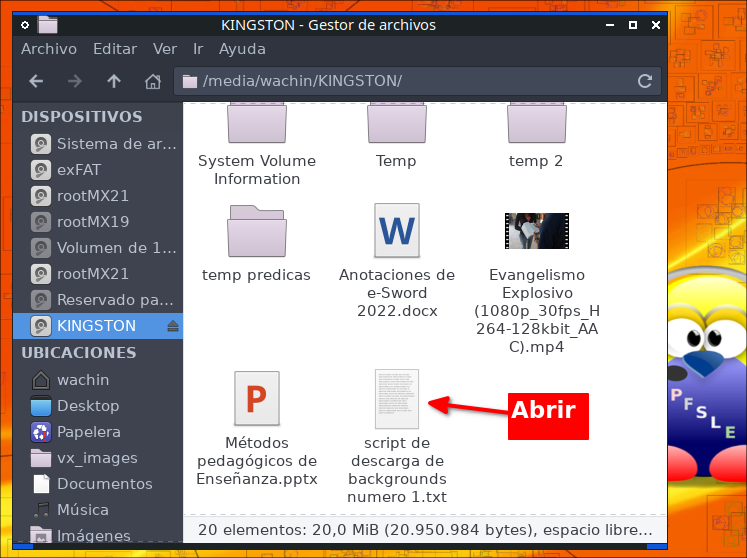Screen dimensions: 747x558
Task: Open the Ver menu
Action: 165,49
